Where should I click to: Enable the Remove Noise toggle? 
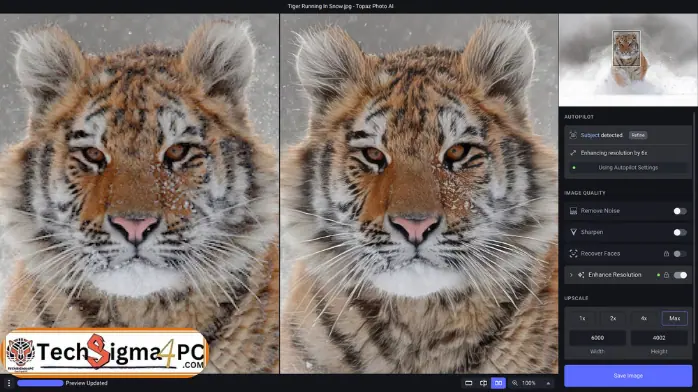point(680,211)
